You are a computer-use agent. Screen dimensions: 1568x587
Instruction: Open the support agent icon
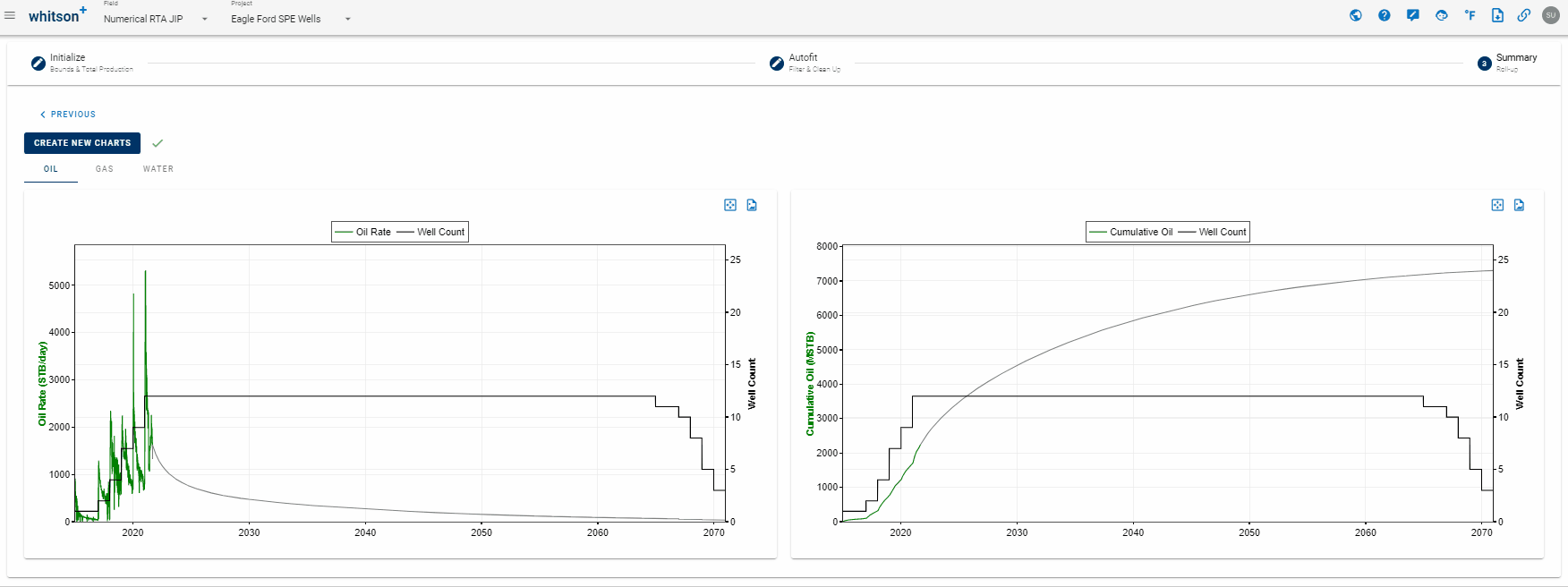point(1442,15)
